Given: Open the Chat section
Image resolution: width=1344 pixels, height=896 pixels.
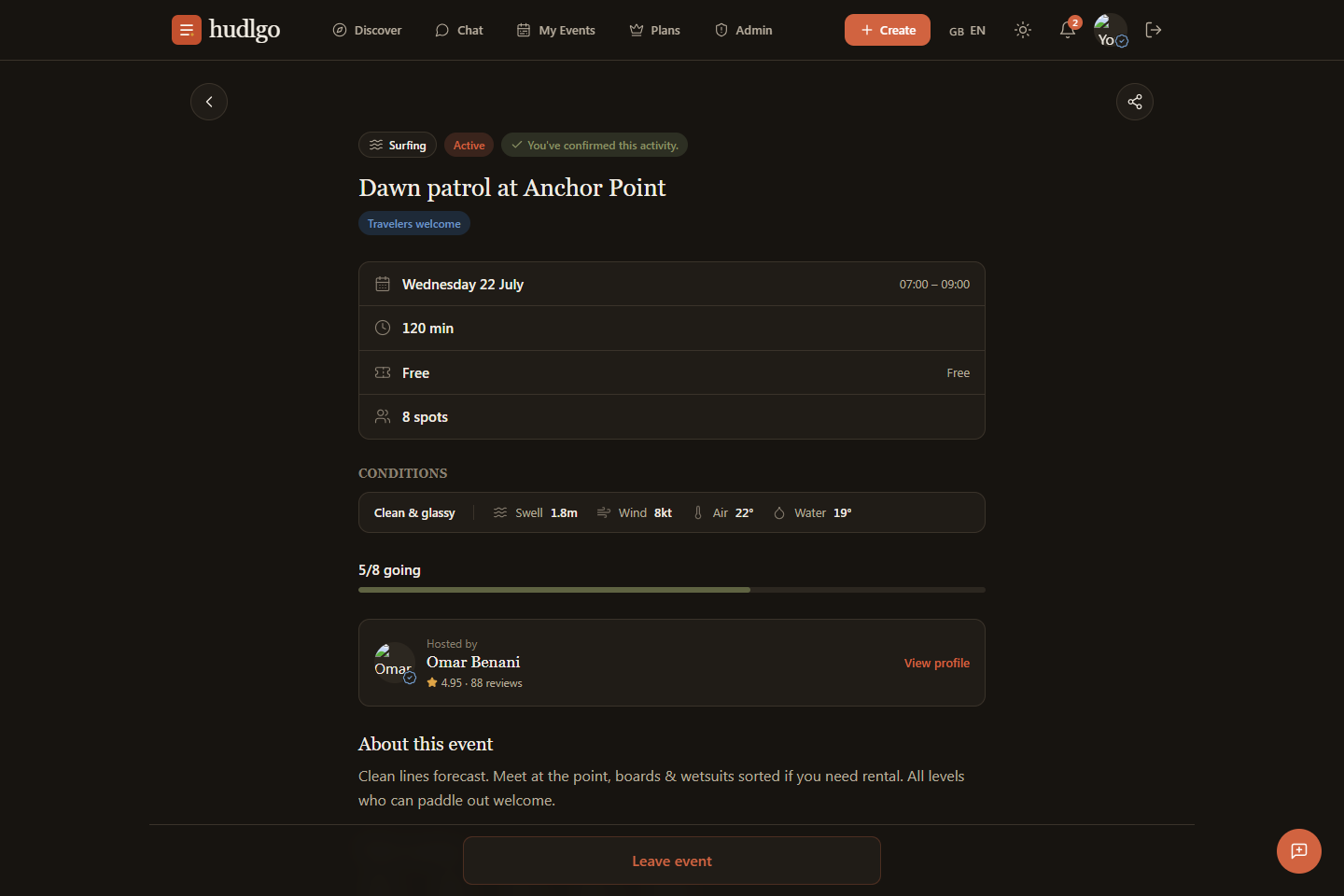Looking at the screenshot, I should coord(459,30).
